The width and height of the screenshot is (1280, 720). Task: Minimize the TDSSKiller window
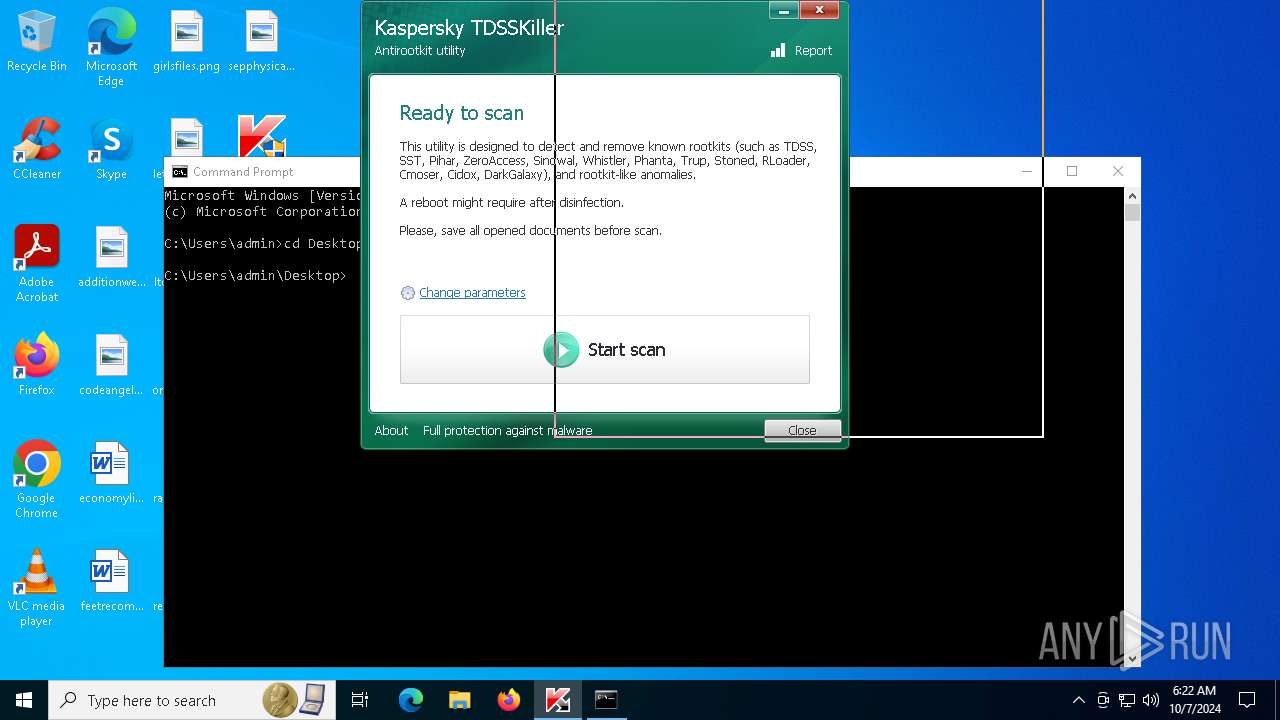pos(784,11)
